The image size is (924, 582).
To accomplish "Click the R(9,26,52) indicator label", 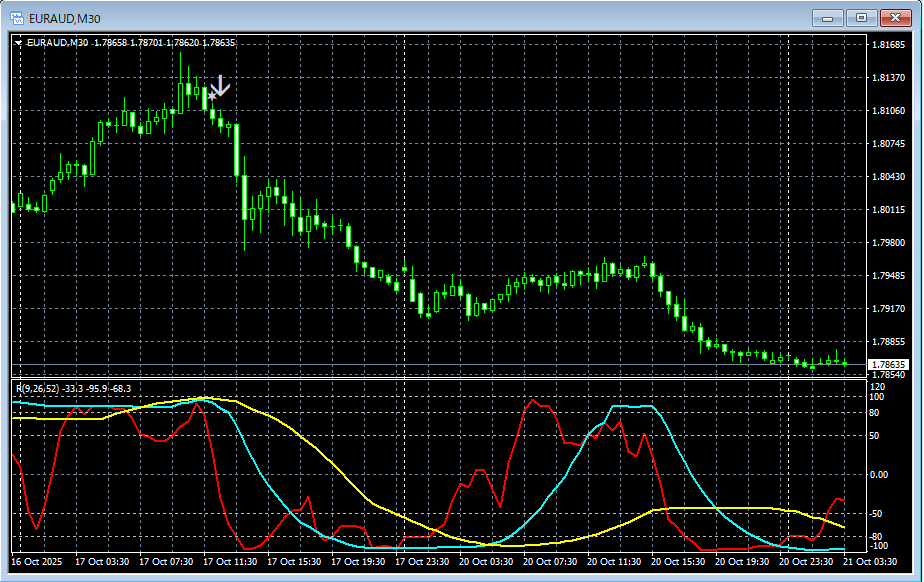I will [36, 387].
